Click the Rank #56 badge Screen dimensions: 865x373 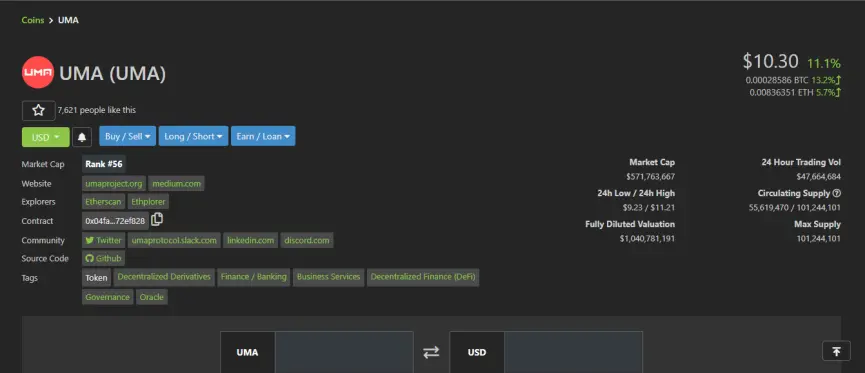[x=104, y=164]
